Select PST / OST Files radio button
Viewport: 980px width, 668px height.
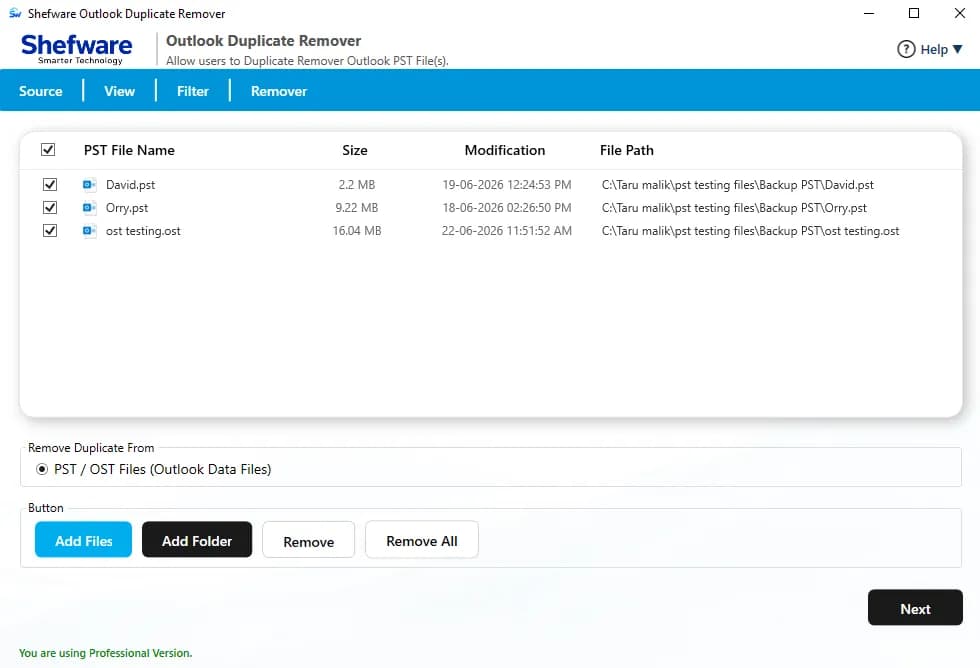pyautogui.click(x=42, y=469)
